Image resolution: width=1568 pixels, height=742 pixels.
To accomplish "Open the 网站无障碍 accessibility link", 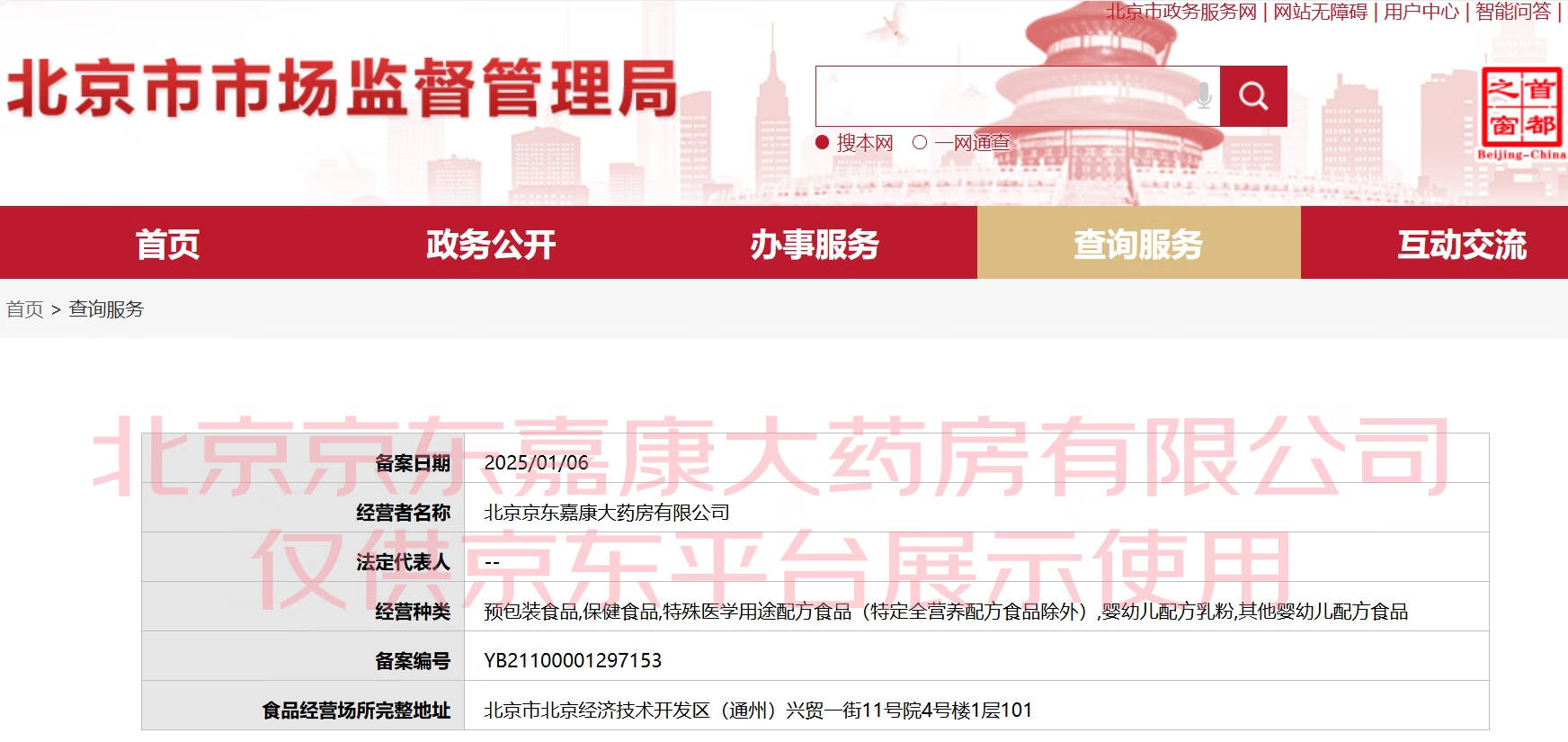I will coord(1320,12).
